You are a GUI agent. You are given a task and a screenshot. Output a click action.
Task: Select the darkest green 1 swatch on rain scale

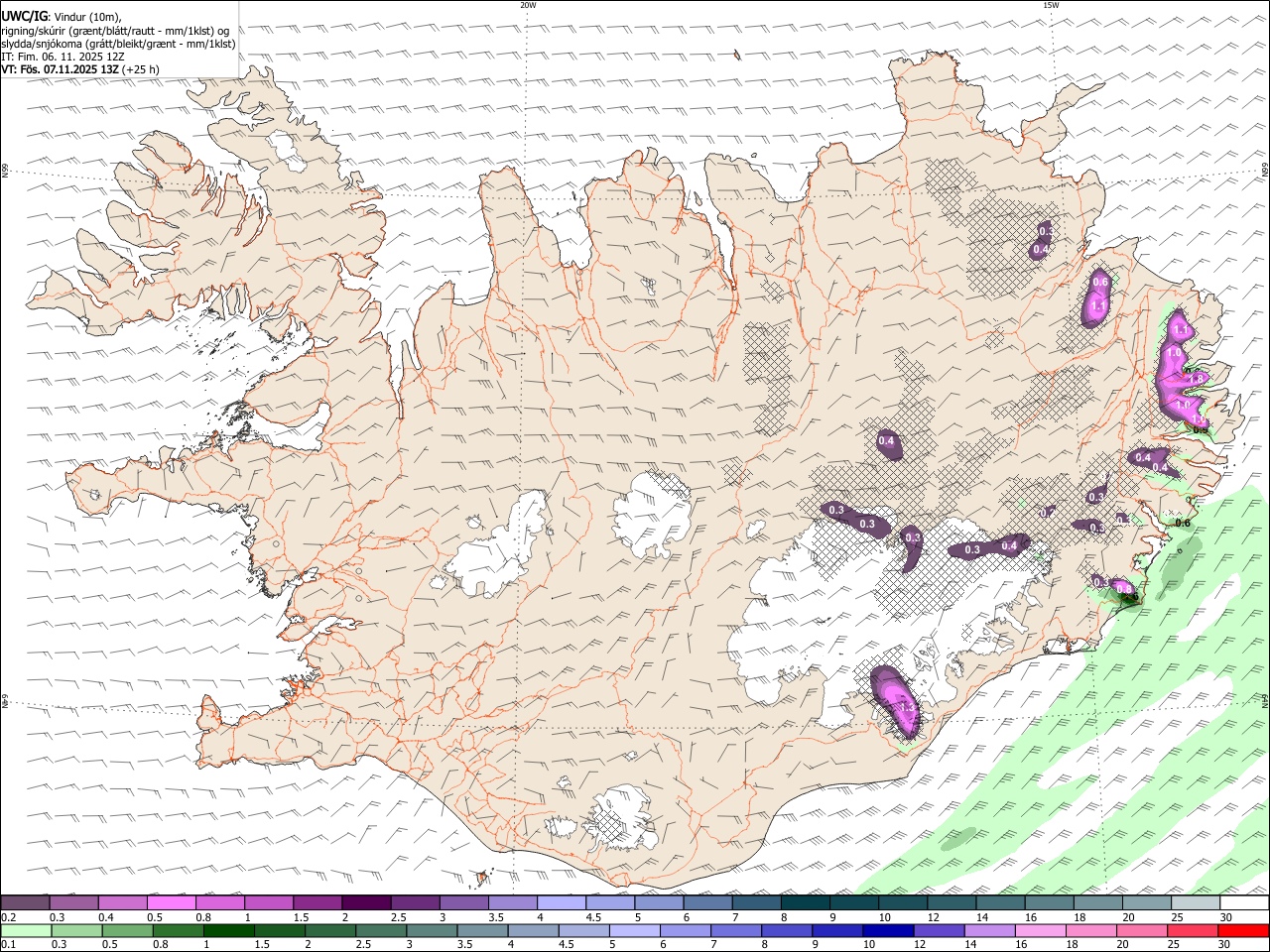tap(228, 931)
